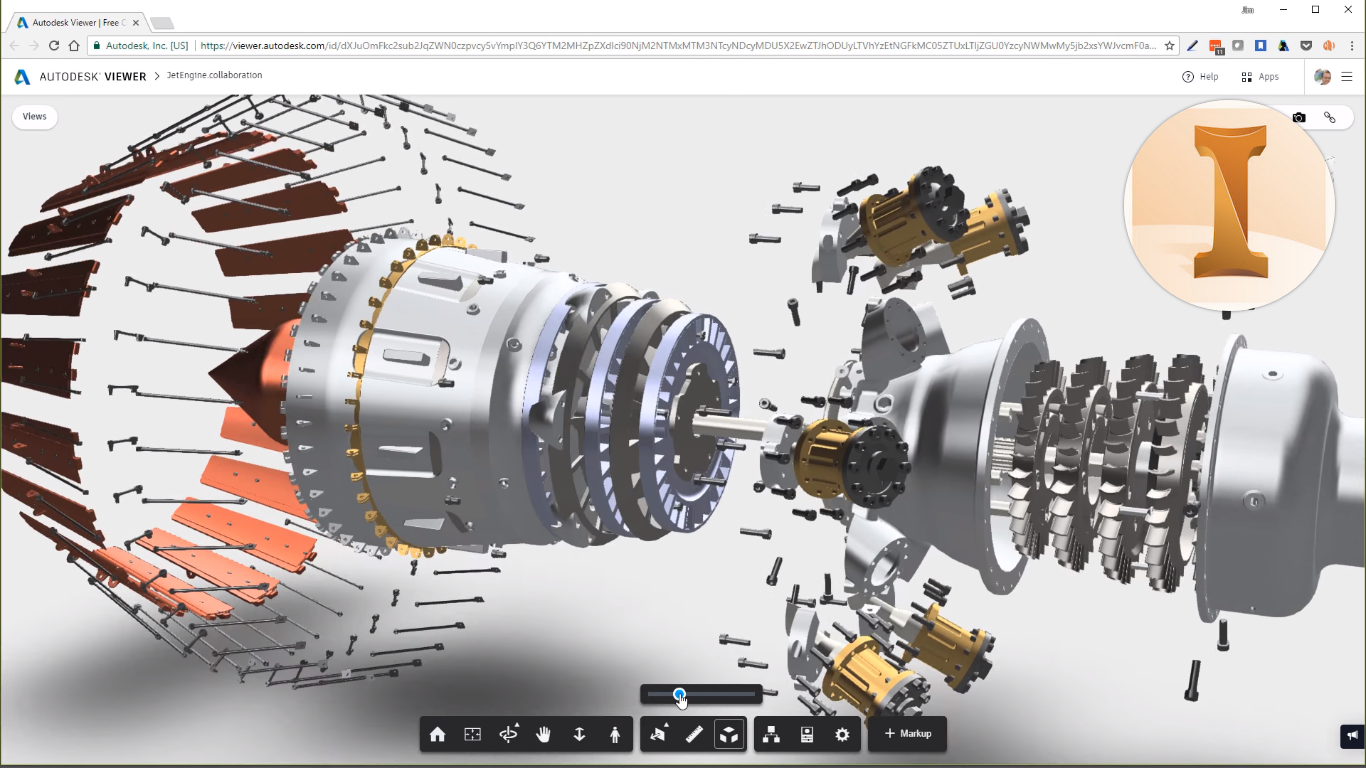Click the explode slider track

[x=701, y=694]
